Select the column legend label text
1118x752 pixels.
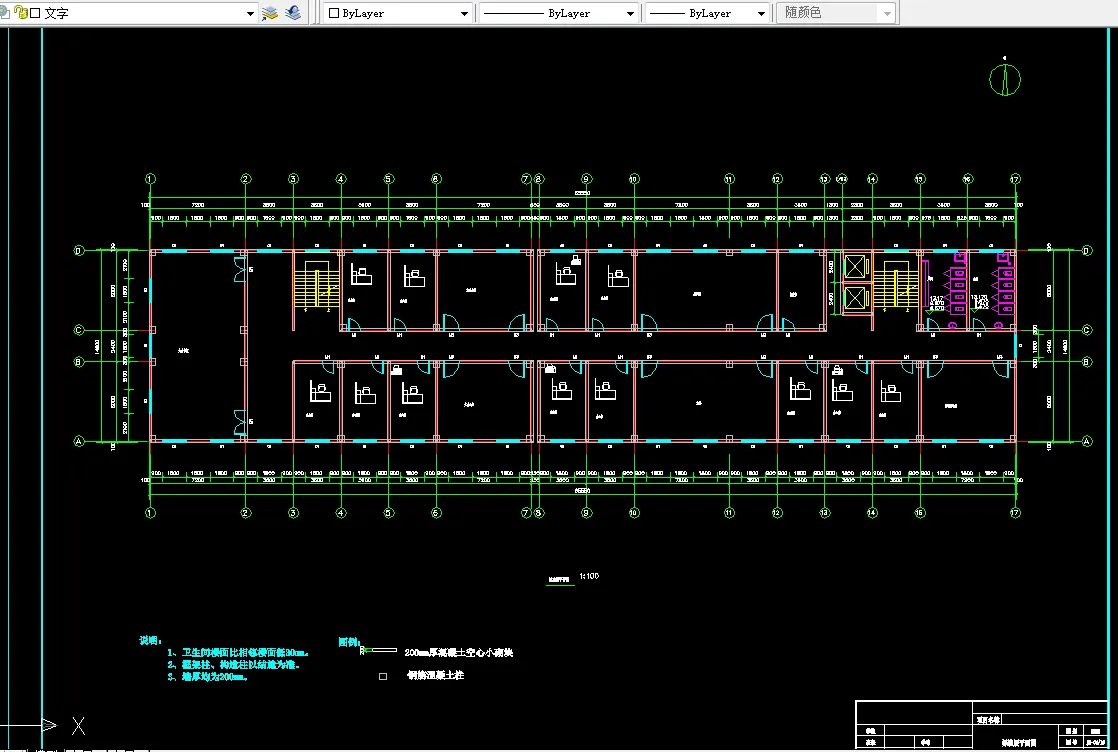tap(436, 675)
